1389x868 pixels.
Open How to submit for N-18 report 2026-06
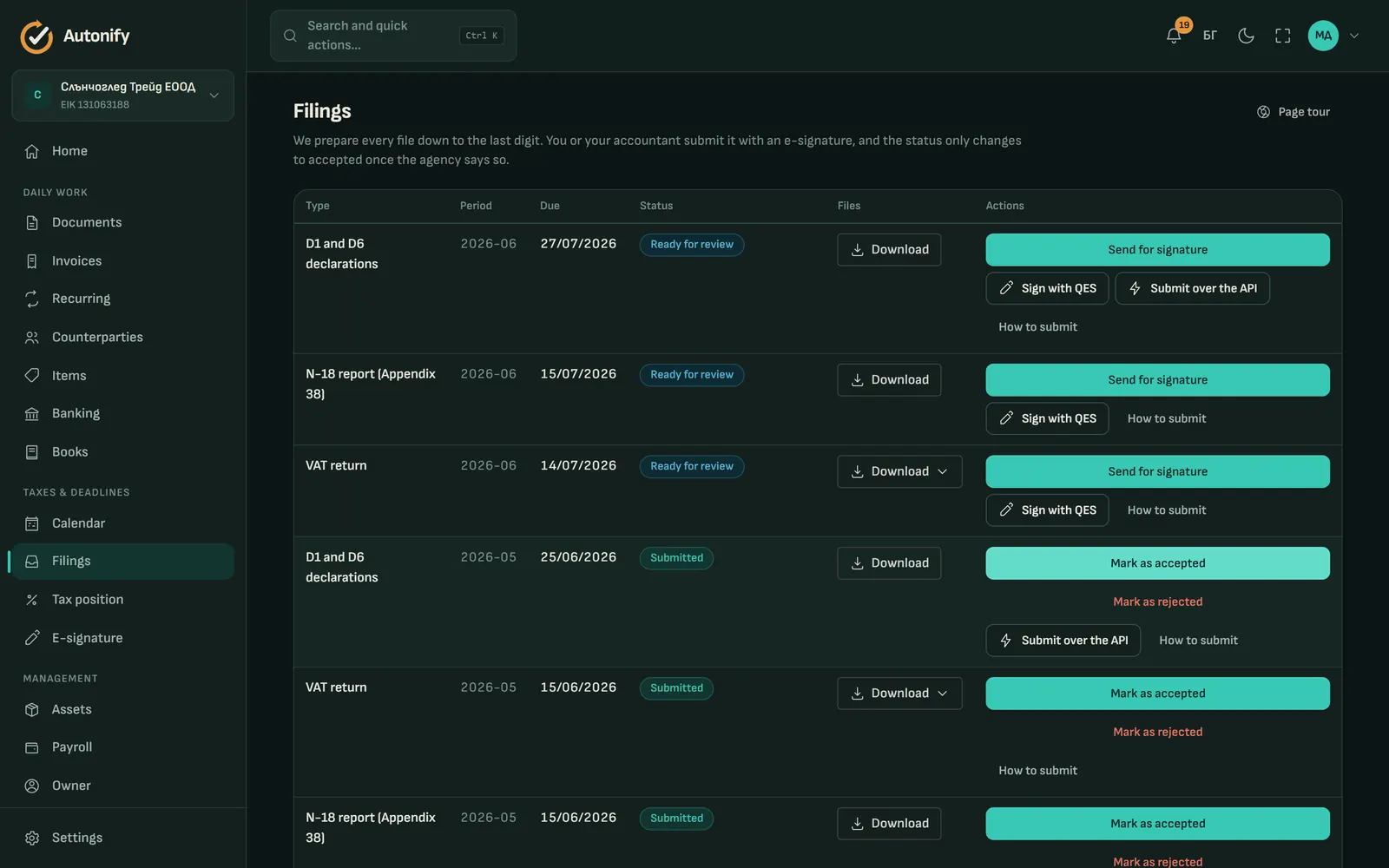tap(1167, 418)
